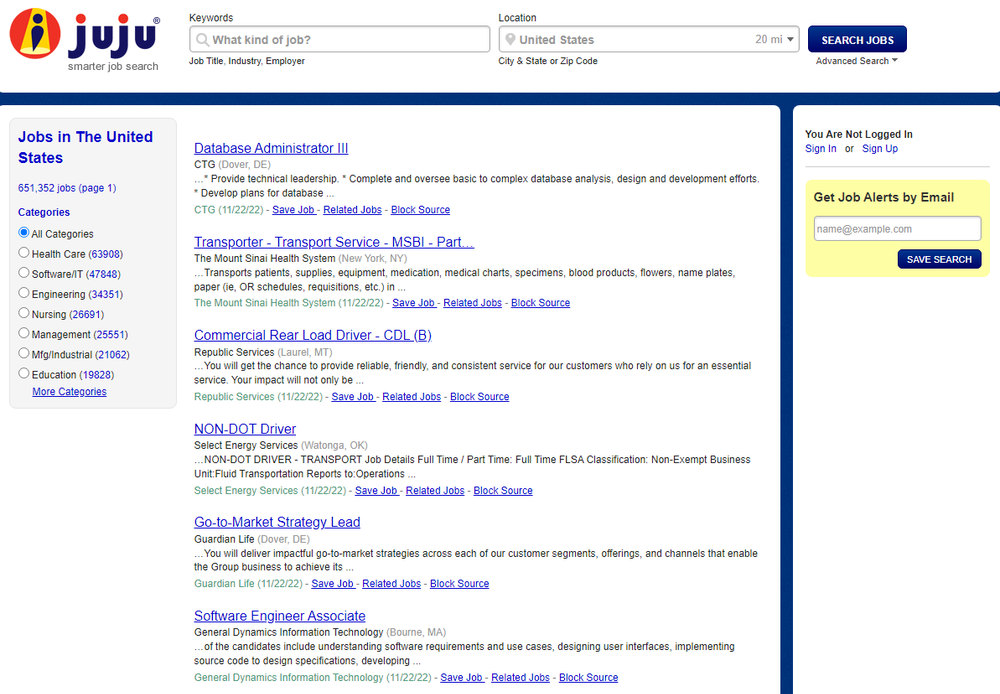
Task: Block Source for Republic Services listing
Action: point(480,397)
